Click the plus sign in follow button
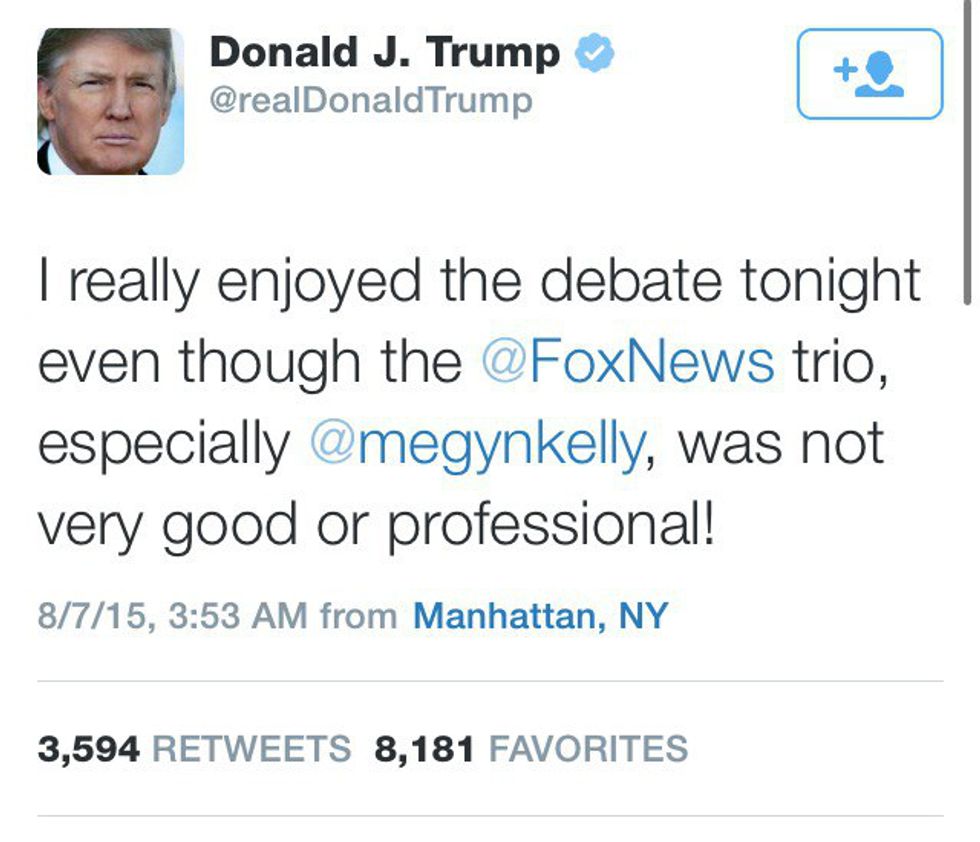 pos(844,70)
